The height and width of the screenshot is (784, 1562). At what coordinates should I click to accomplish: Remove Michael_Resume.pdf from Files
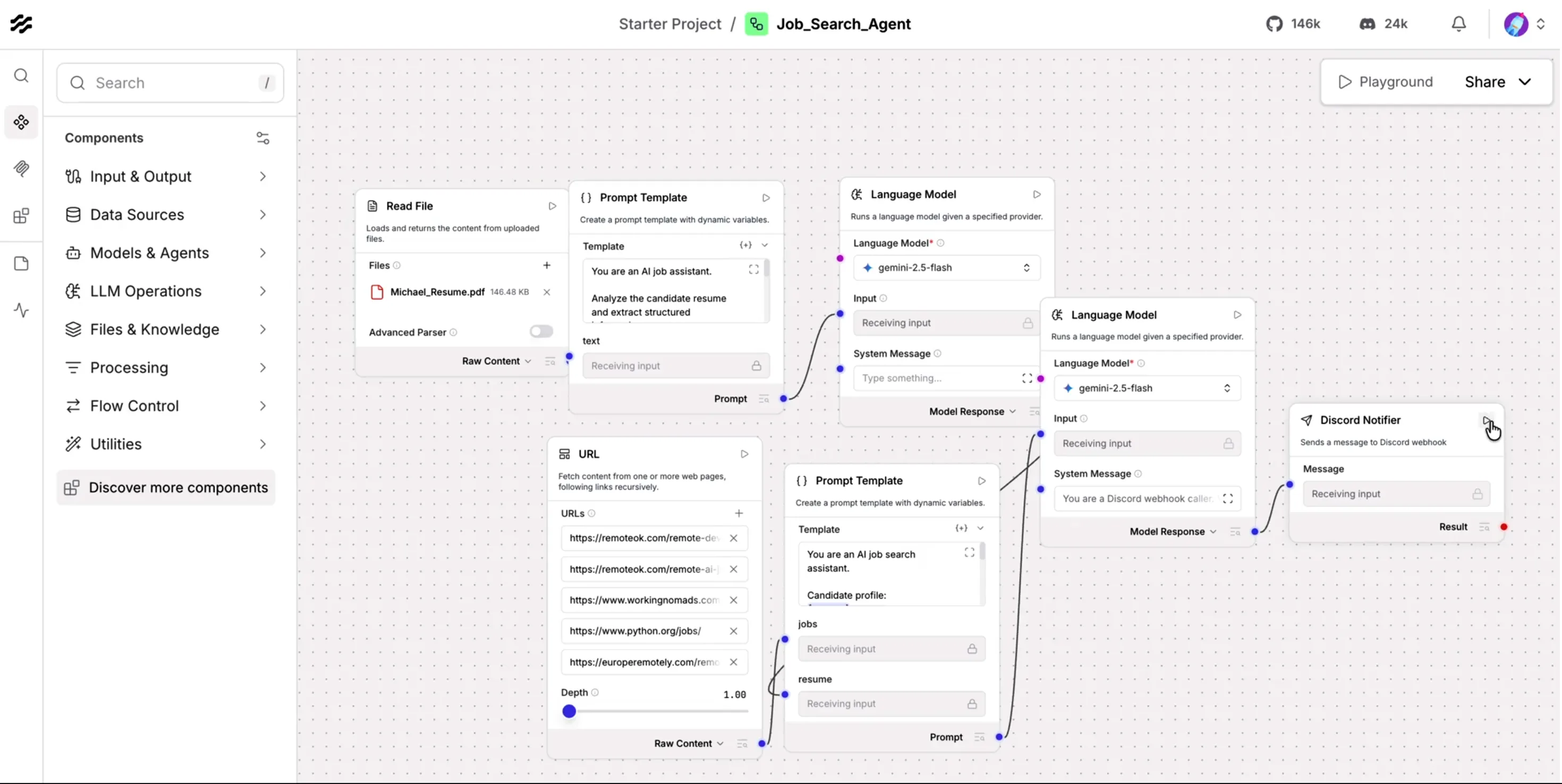click(x=546, y=292)
